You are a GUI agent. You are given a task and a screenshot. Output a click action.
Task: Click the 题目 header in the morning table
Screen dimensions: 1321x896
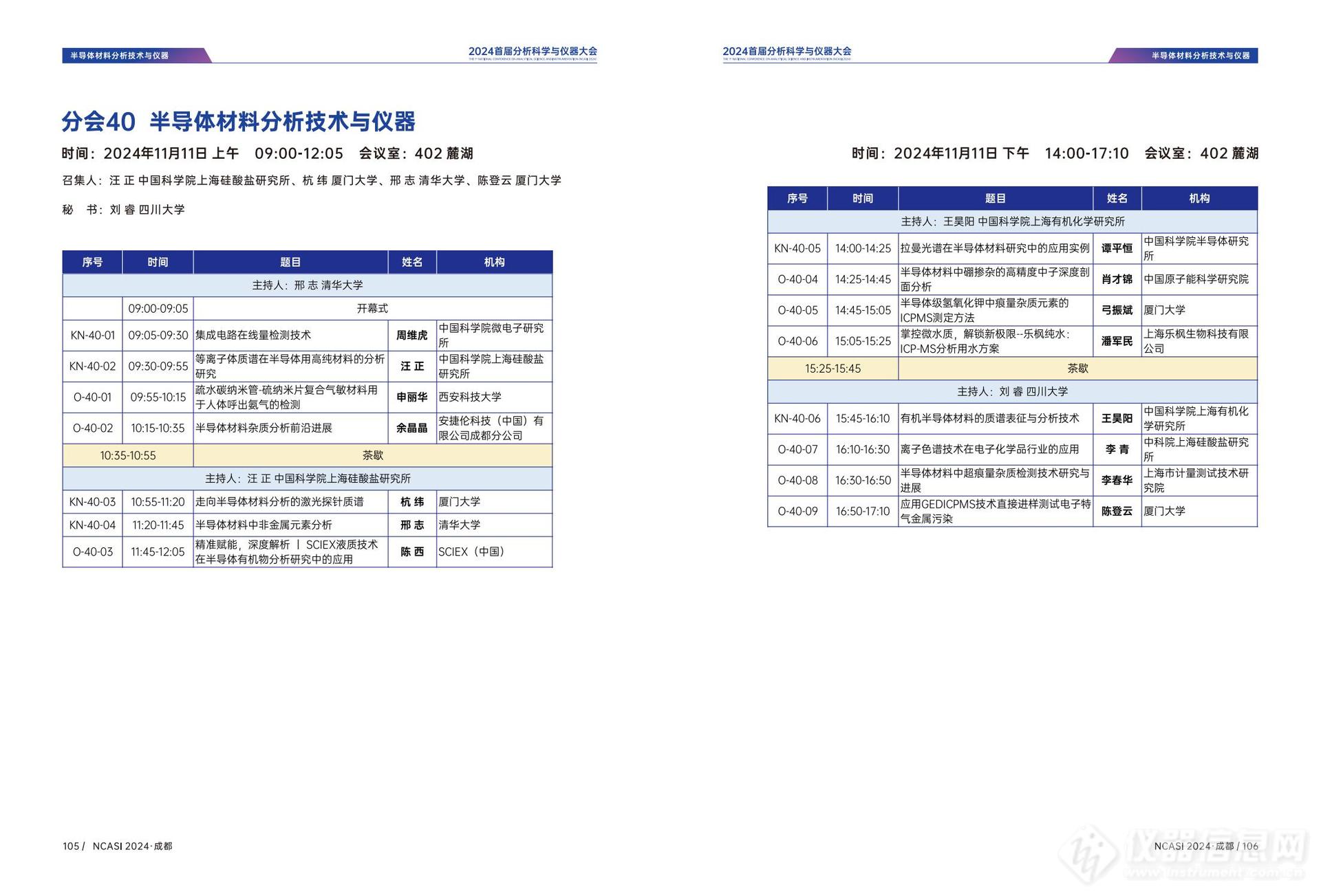(290, 262)
